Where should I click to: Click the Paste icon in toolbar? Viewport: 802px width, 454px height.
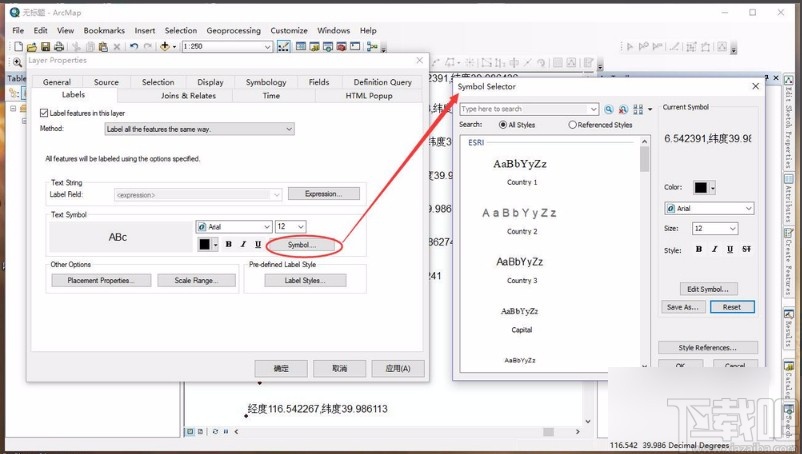pyautogui.click(x=103, y=47)
